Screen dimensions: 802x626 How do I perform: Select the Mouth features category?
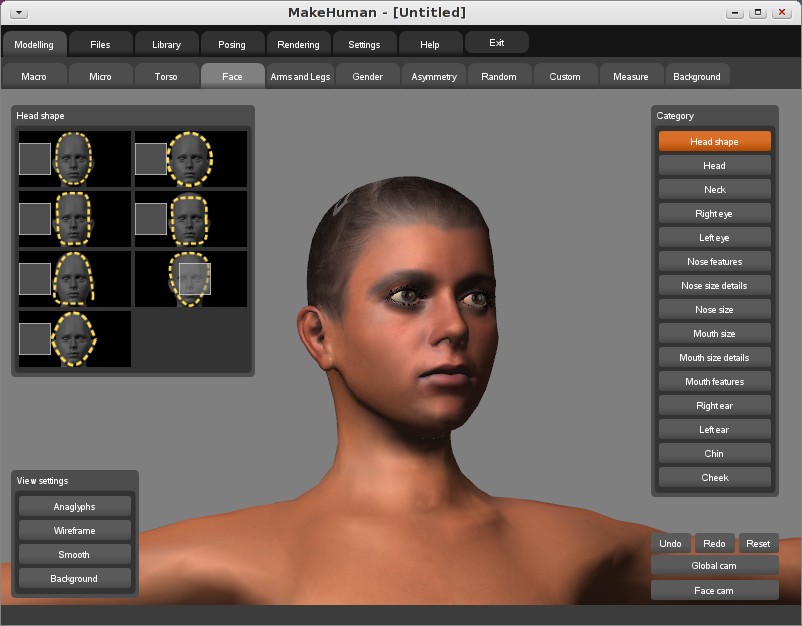715,382
